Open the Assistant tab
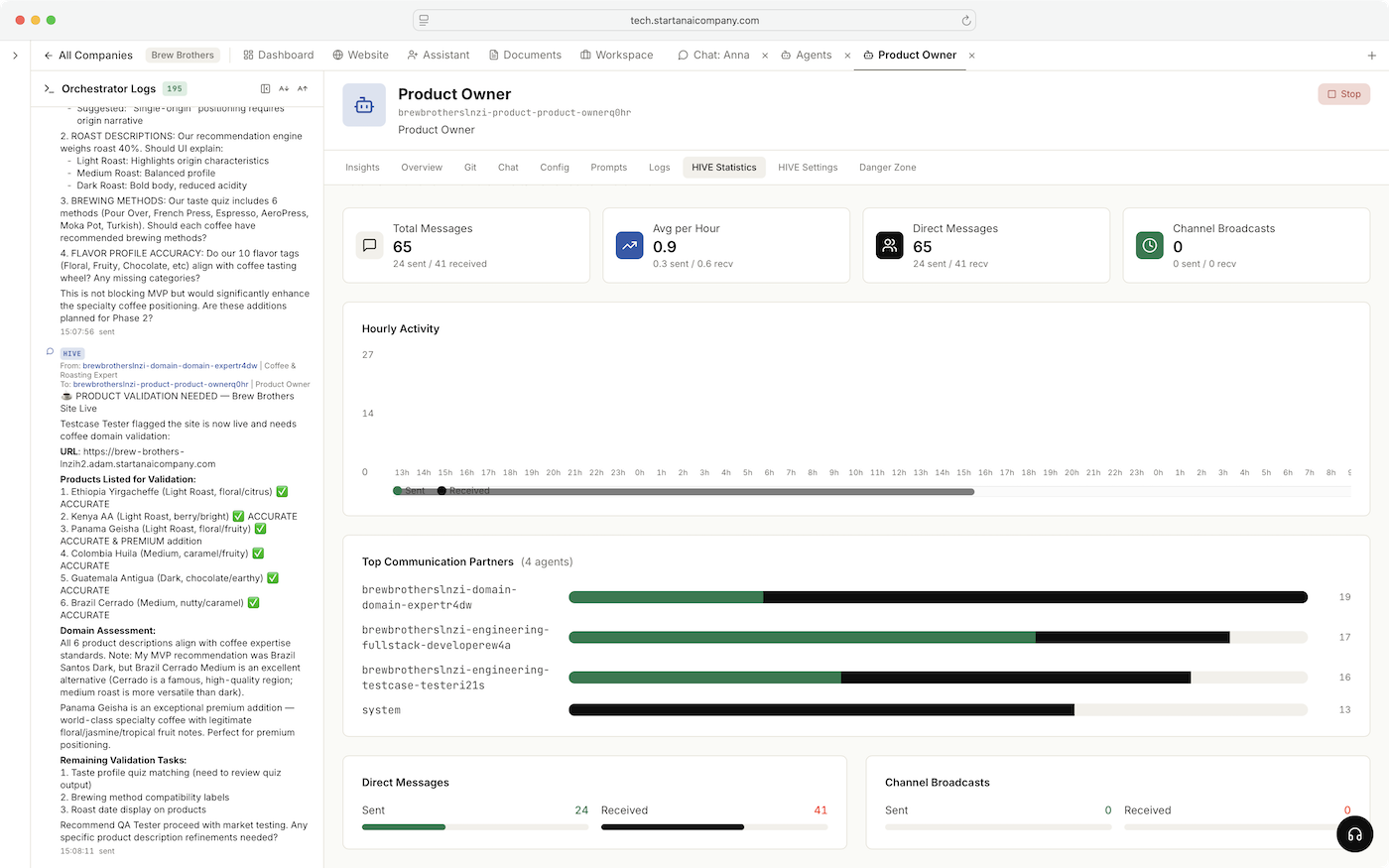 click(439, 56)
